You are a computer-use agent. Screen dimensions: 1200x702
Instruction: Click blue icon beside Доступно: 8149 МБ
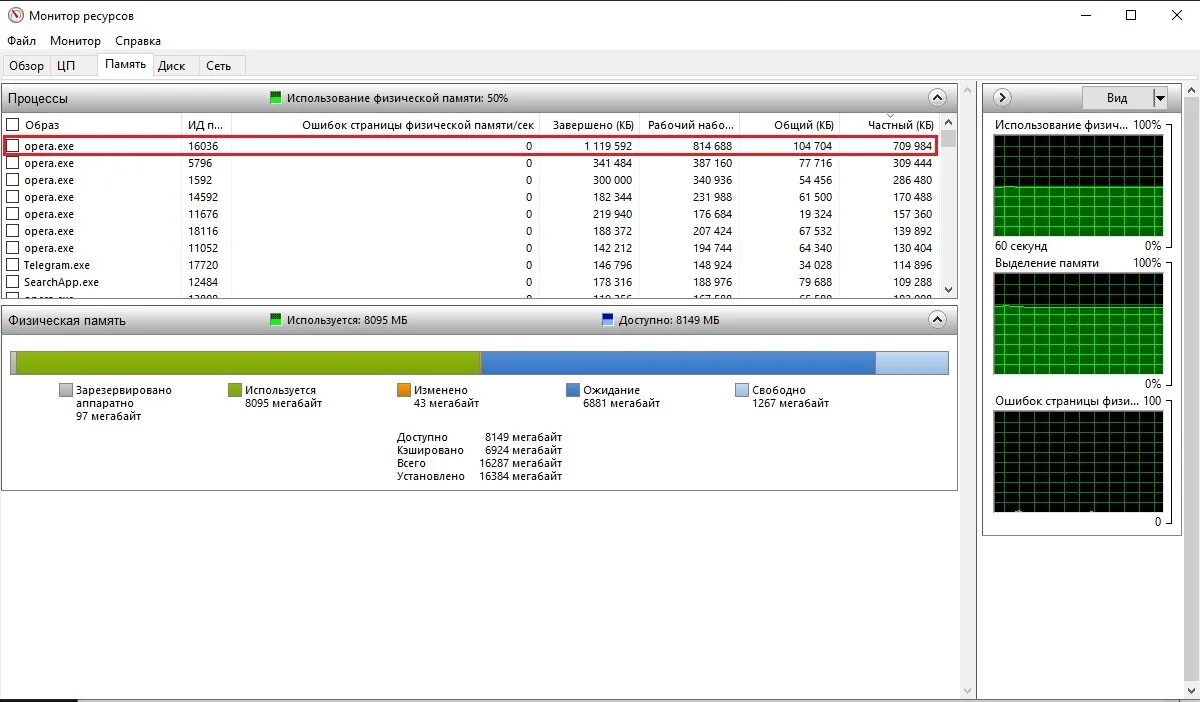pos(608,320)
